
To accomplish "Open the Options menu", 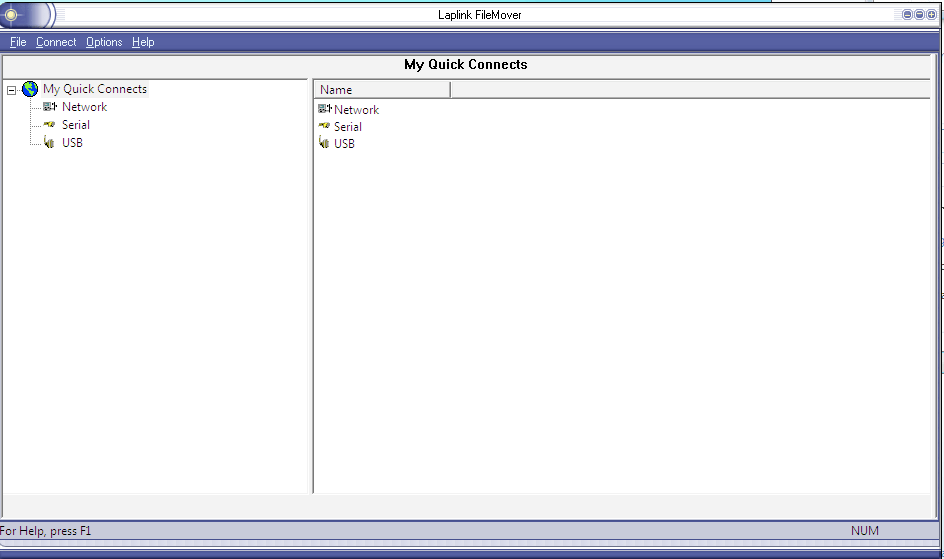I will coord(104,42).
